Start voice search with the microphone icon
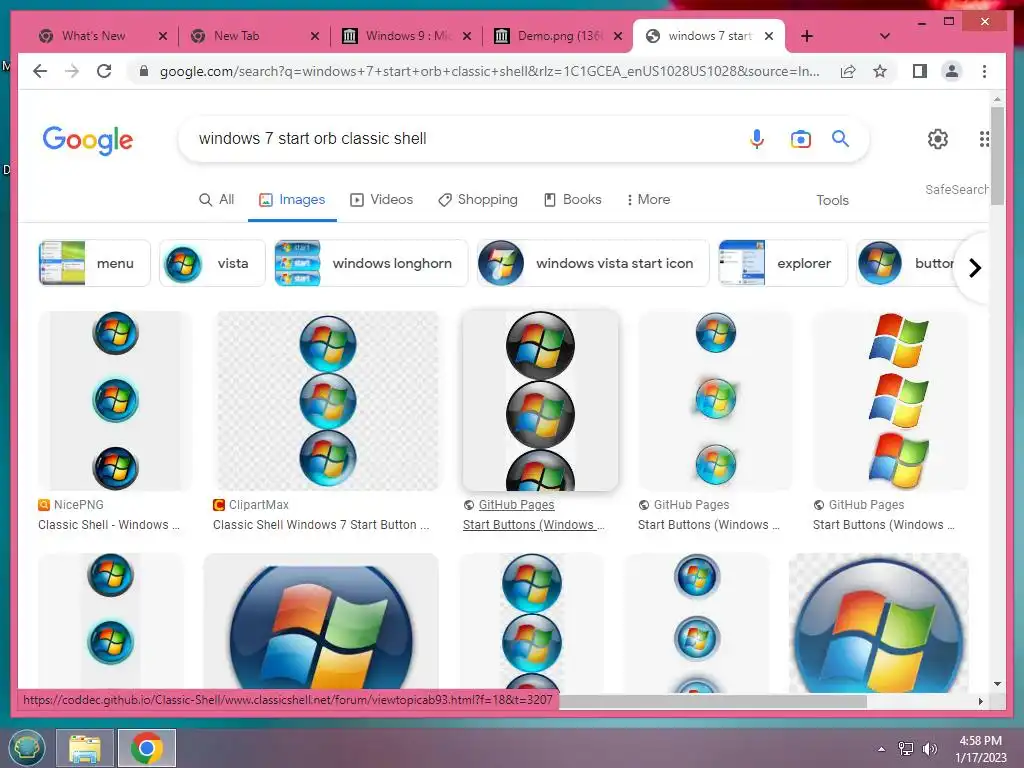Viewport: 1024px width, 768px height. click(757, 139)
